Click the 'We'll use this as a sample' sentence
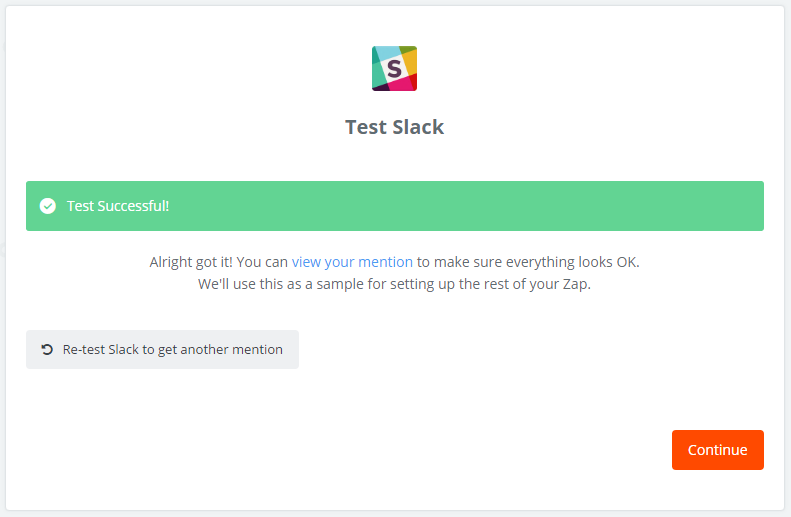Viewport: 791px width, 517px height. pyautogui.click(x=394, y=284)
